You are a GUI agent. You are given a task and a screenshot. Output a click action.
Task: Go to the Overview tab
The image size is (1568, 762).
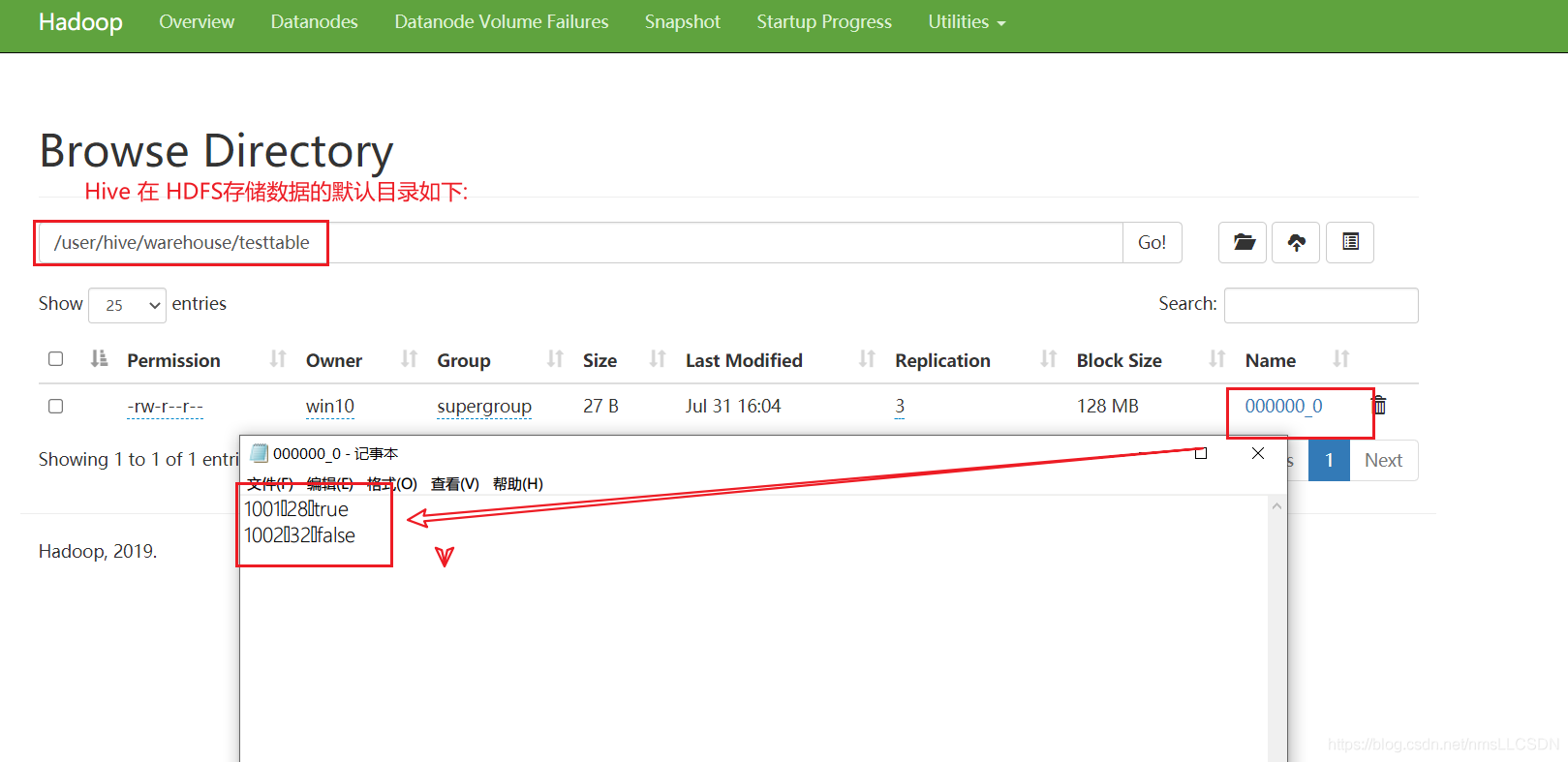coord(197,21)
